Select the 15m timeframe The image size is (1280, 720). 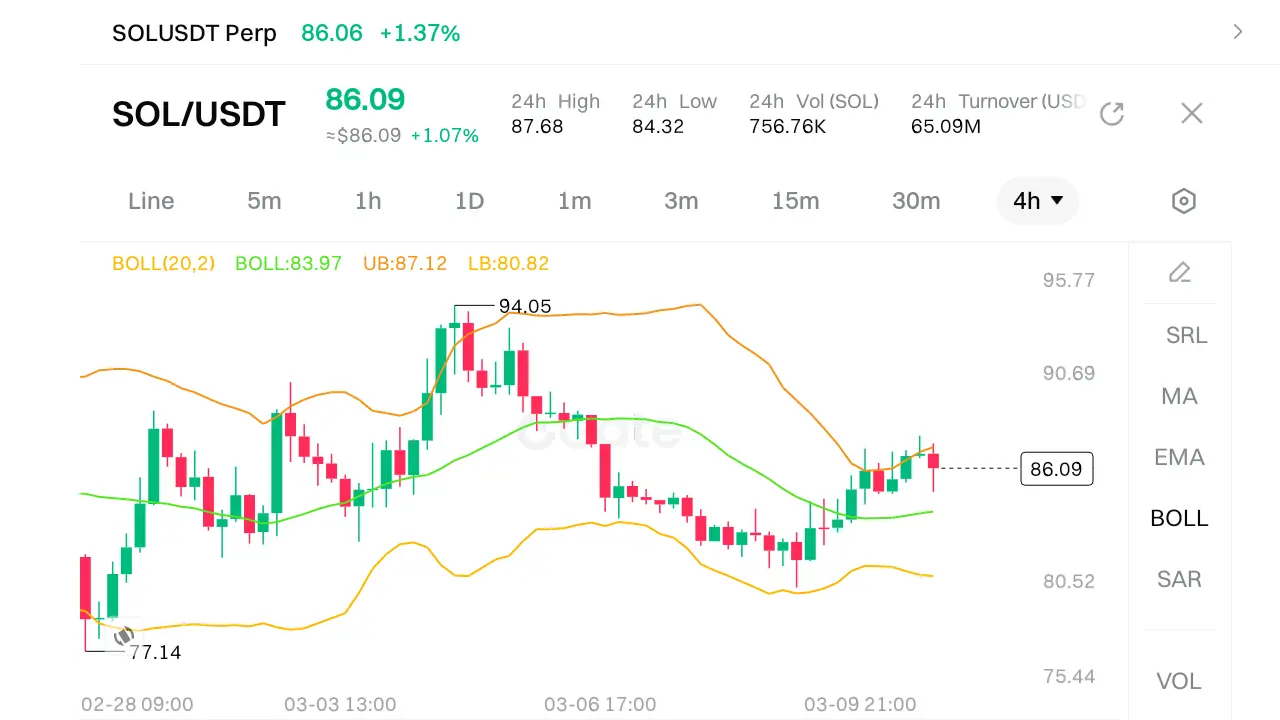click(x=795, y=201)
